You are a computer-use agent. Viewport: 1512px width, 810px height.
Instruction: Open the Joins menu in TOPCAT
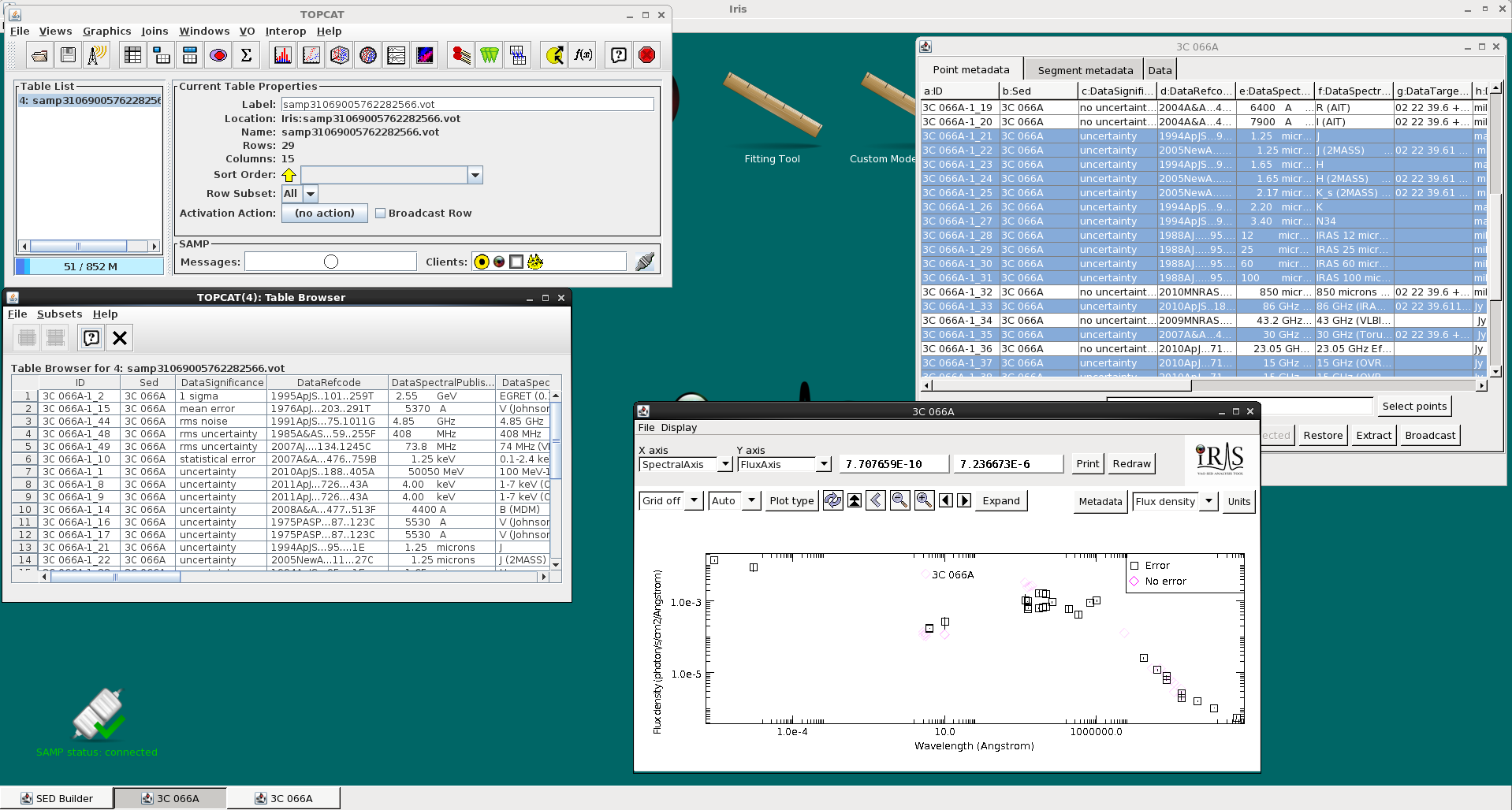point(155,32)
